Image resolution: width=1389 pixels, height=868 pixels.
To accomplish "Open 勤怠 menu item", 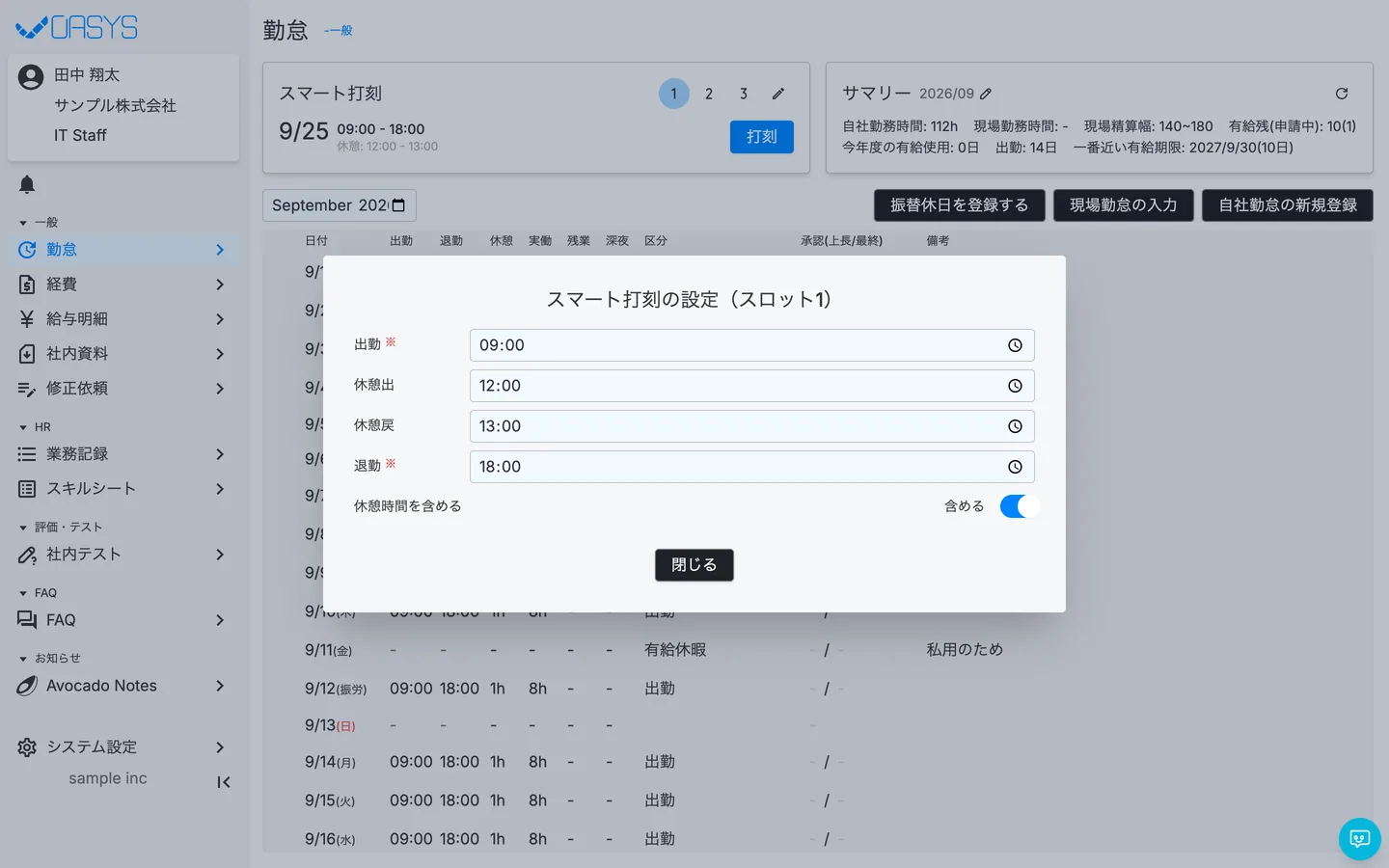I will click(123, 250).
